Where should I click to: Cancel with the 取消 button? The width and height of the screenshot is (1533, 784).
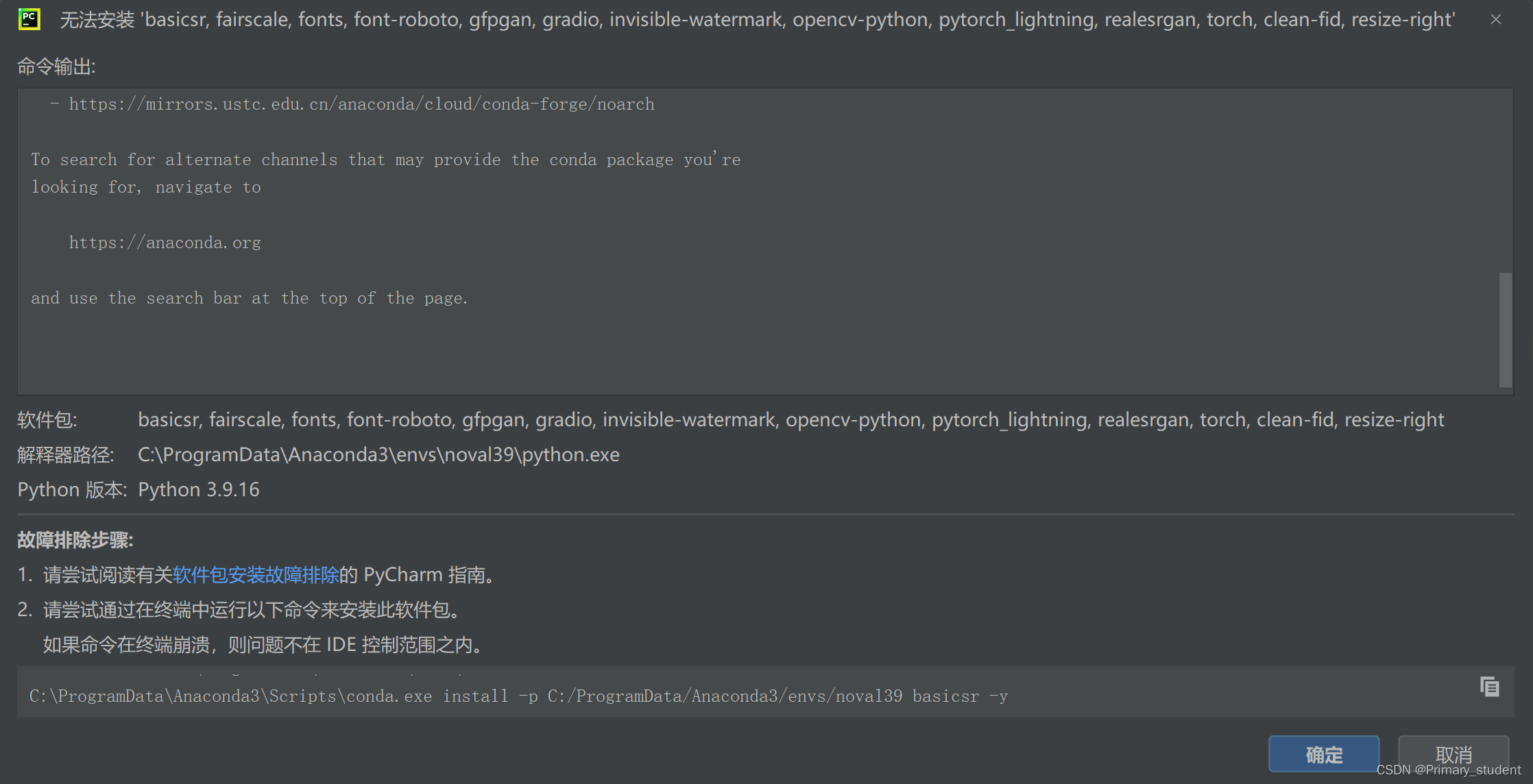coord(1453,754)
